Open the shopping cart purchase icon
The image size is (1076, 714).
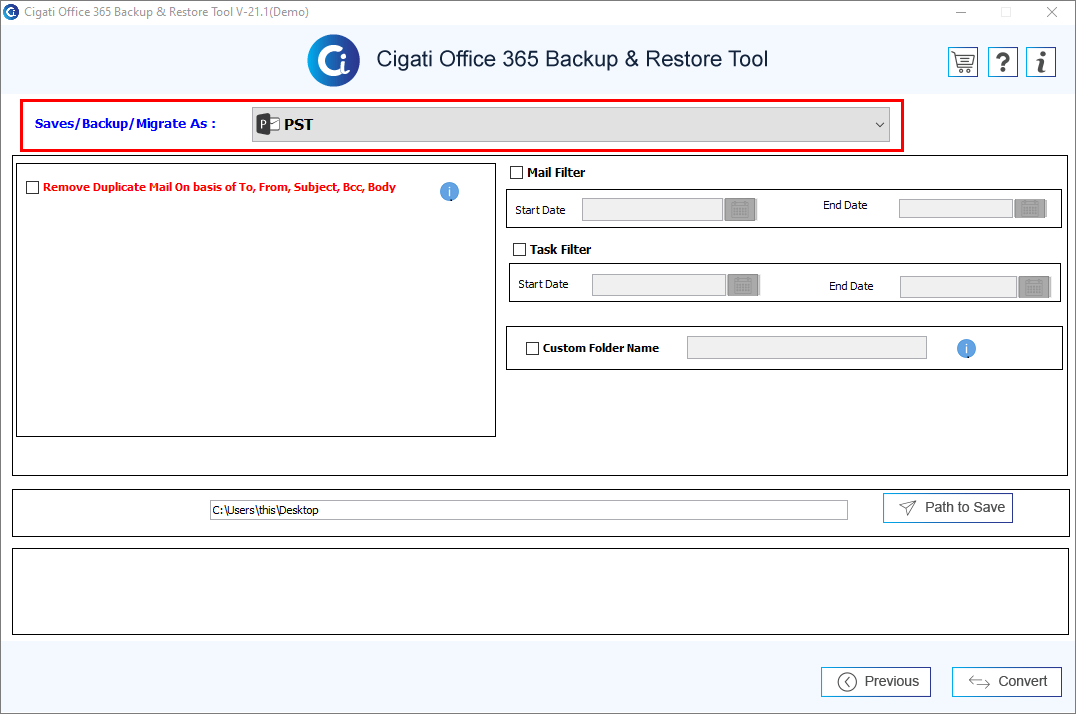coord(963,62)
